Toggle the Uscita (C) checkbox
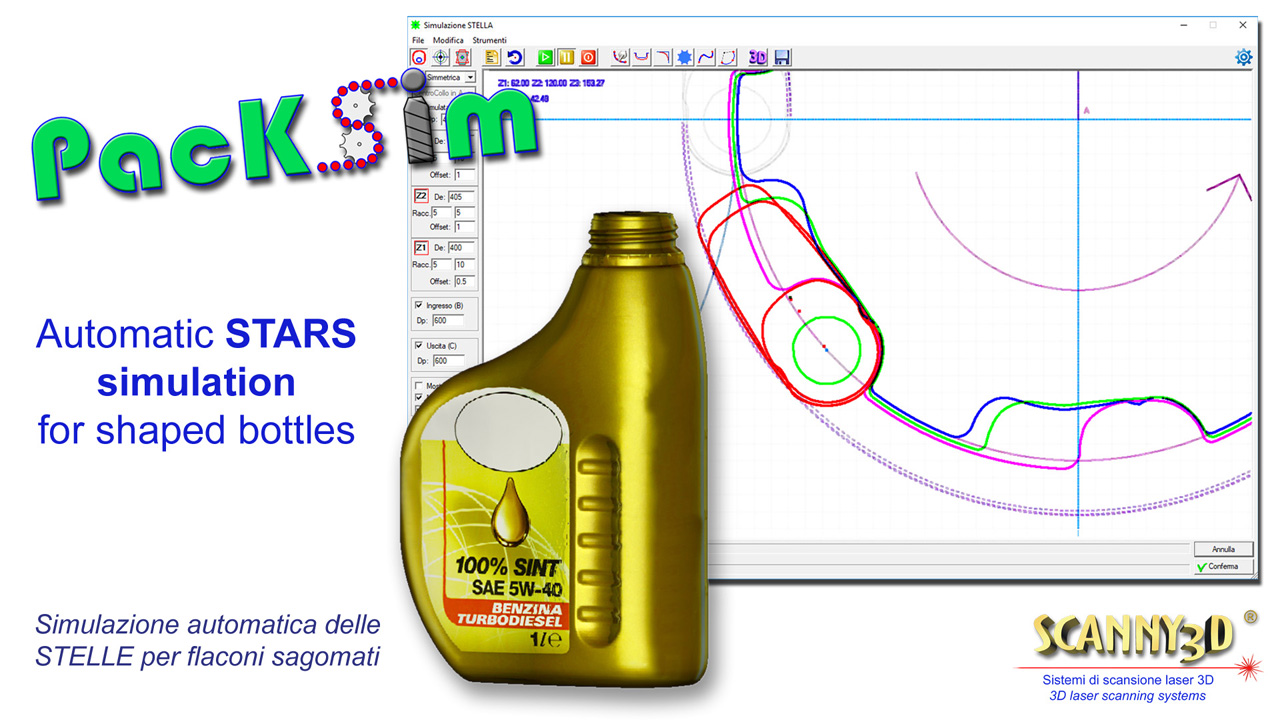The height and width of the screenshot is (720, 1280). (419, 345)
